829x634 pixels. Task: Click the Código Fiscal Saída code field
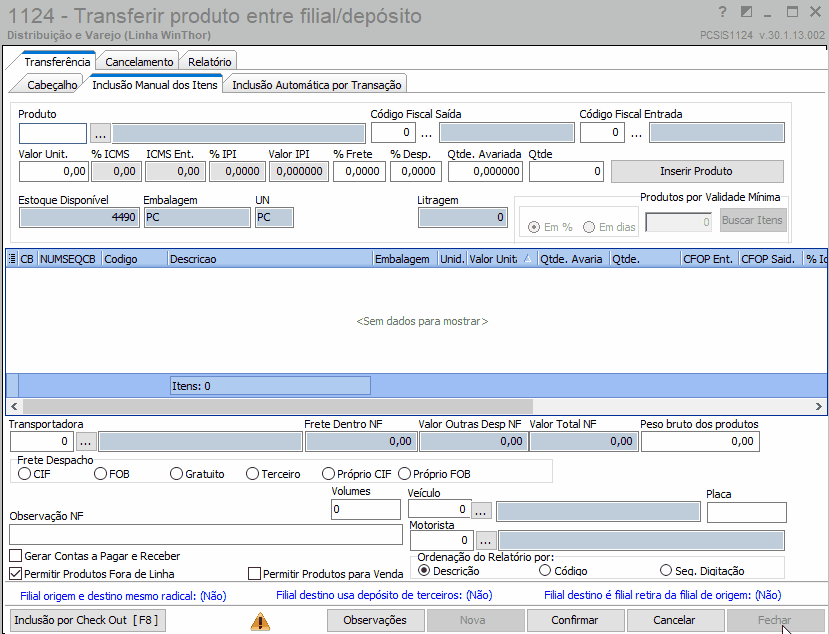pyautogui.click(x=393, y=132)
